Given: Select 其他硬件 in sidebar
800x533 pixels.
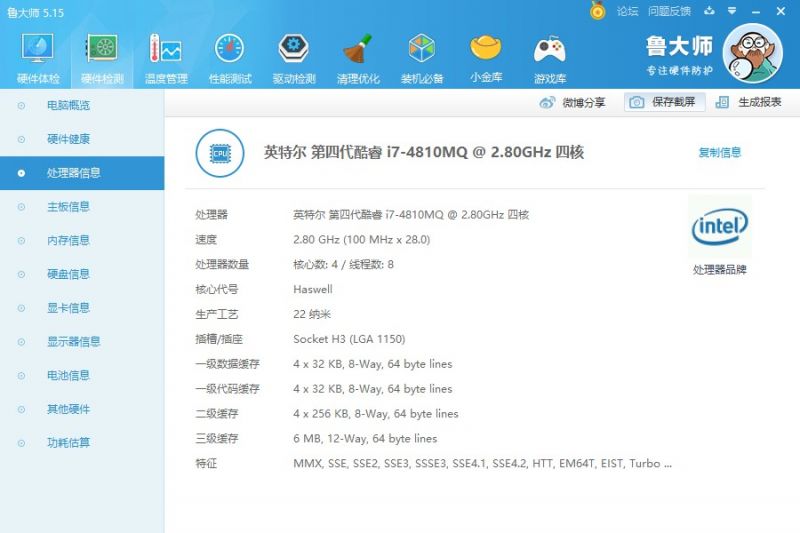Looking at the screenshot, I should click(82, 409).
